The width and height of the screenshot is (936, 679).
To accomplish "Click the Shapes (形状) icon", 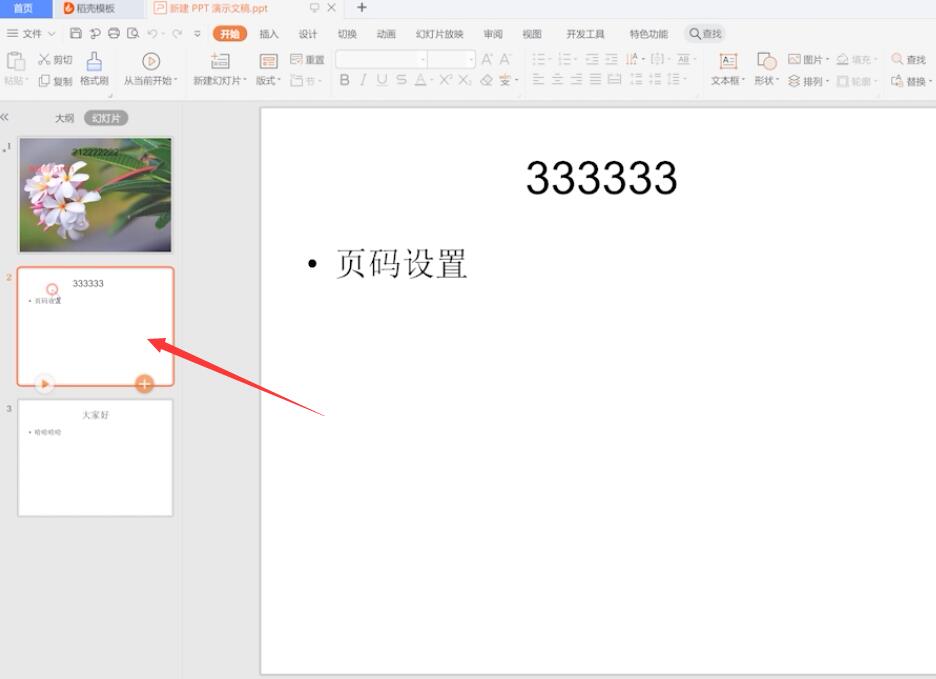I will 766,61.
